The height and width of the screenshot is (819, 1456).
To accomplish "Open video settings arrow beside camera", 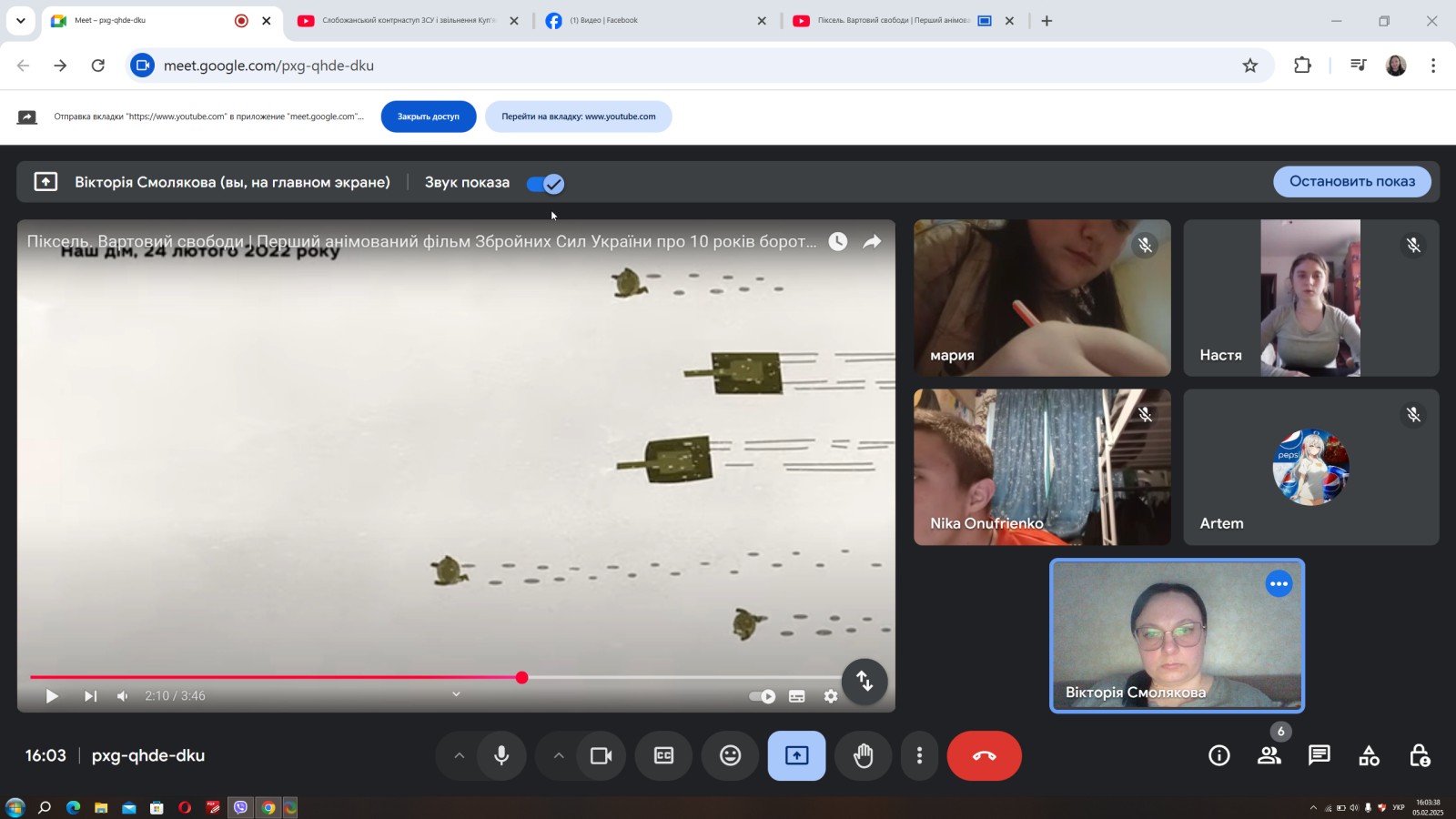I will (559, 755).
